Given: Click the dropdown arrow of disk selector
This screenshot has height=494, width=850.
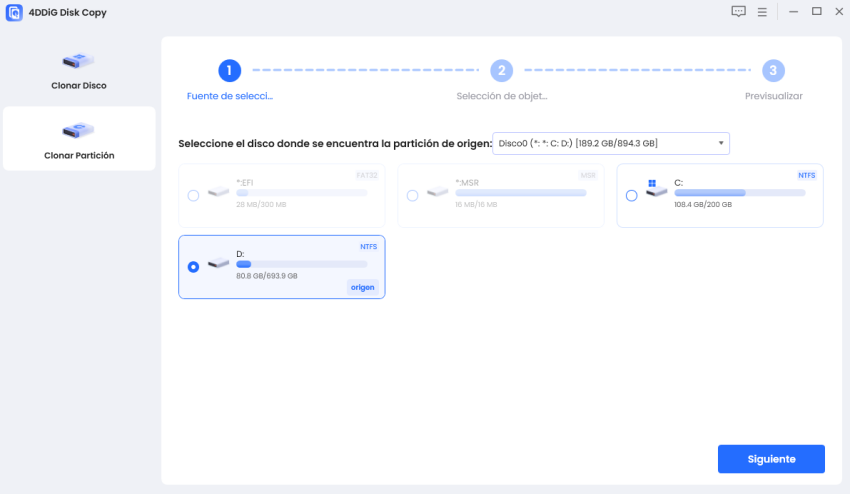Looking at the screenshot, I should point(720,144).
